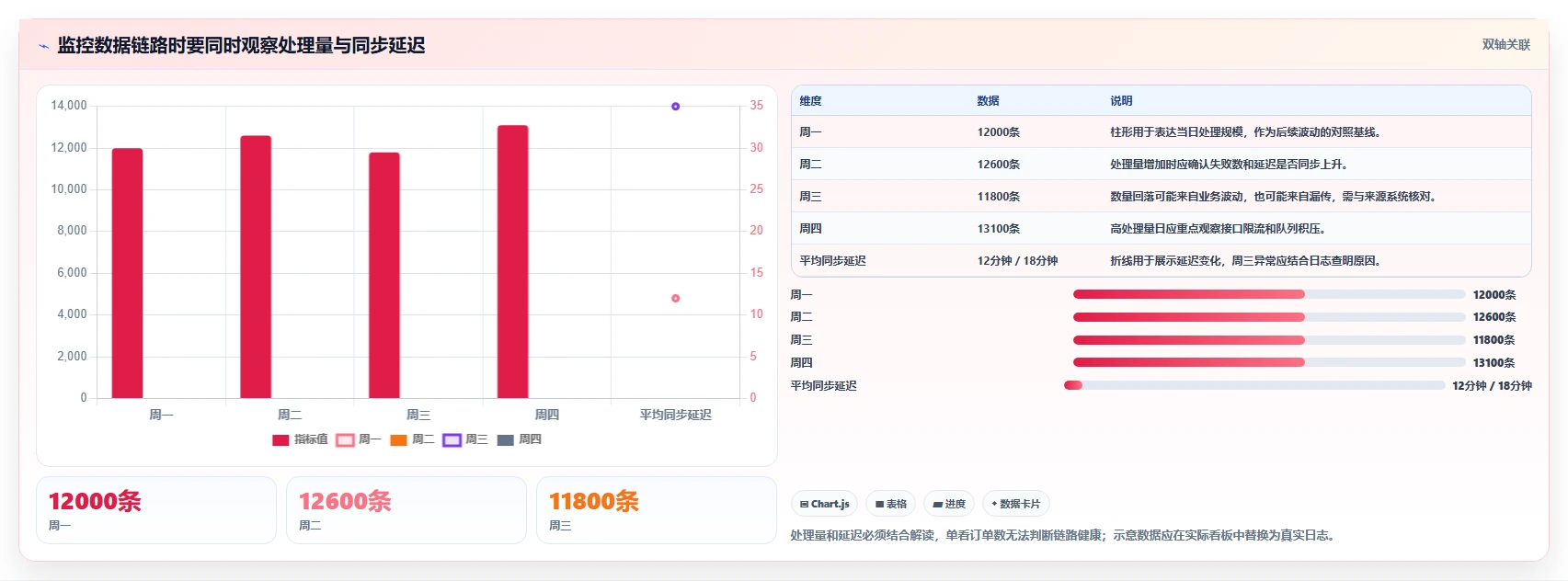Click the 平均同步延迟 progress bar
The image size is (1568, 581).
tap(1254, 385)
